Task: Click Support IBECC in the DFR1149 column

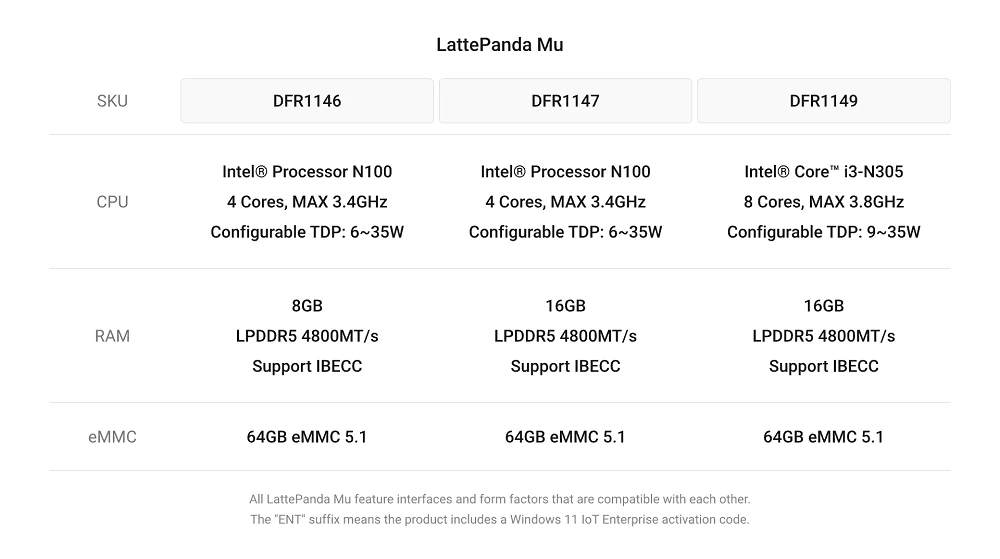Action: (823, 366)
